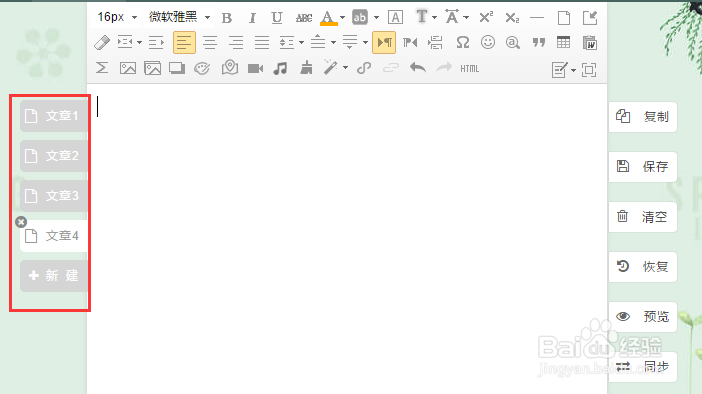Click the font border A icon
The height and width of the screenshot is (394, 702).
[x=395, y=17]
